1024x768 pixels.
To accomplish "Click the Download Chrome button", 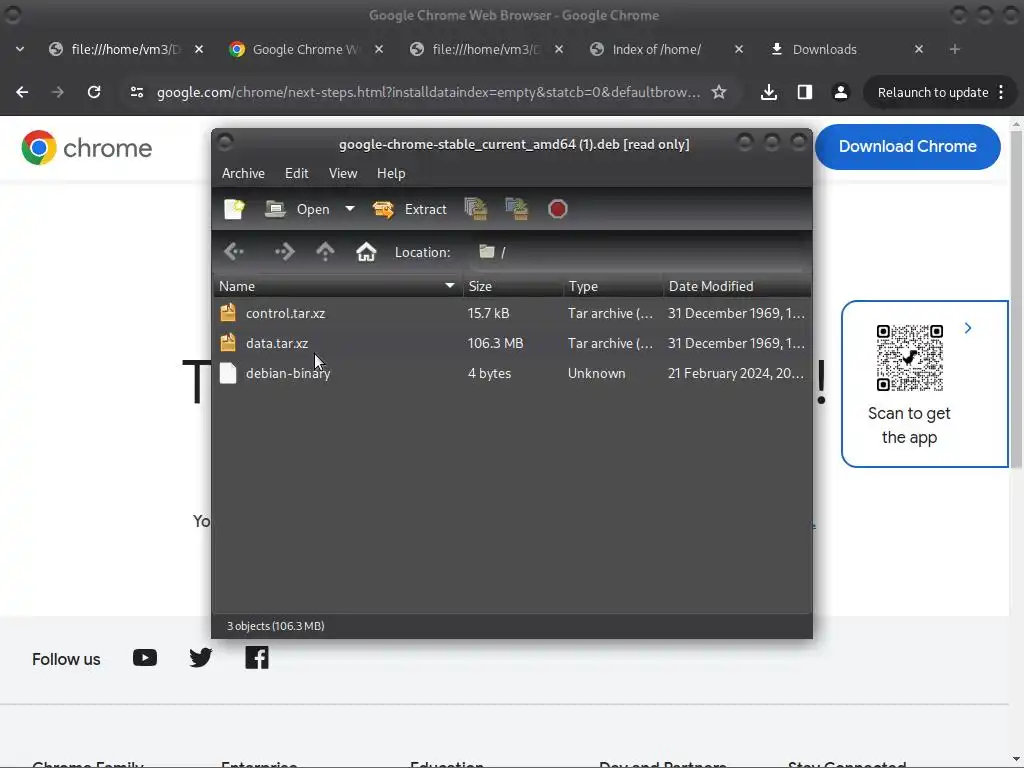I will (x=907, y=146).
